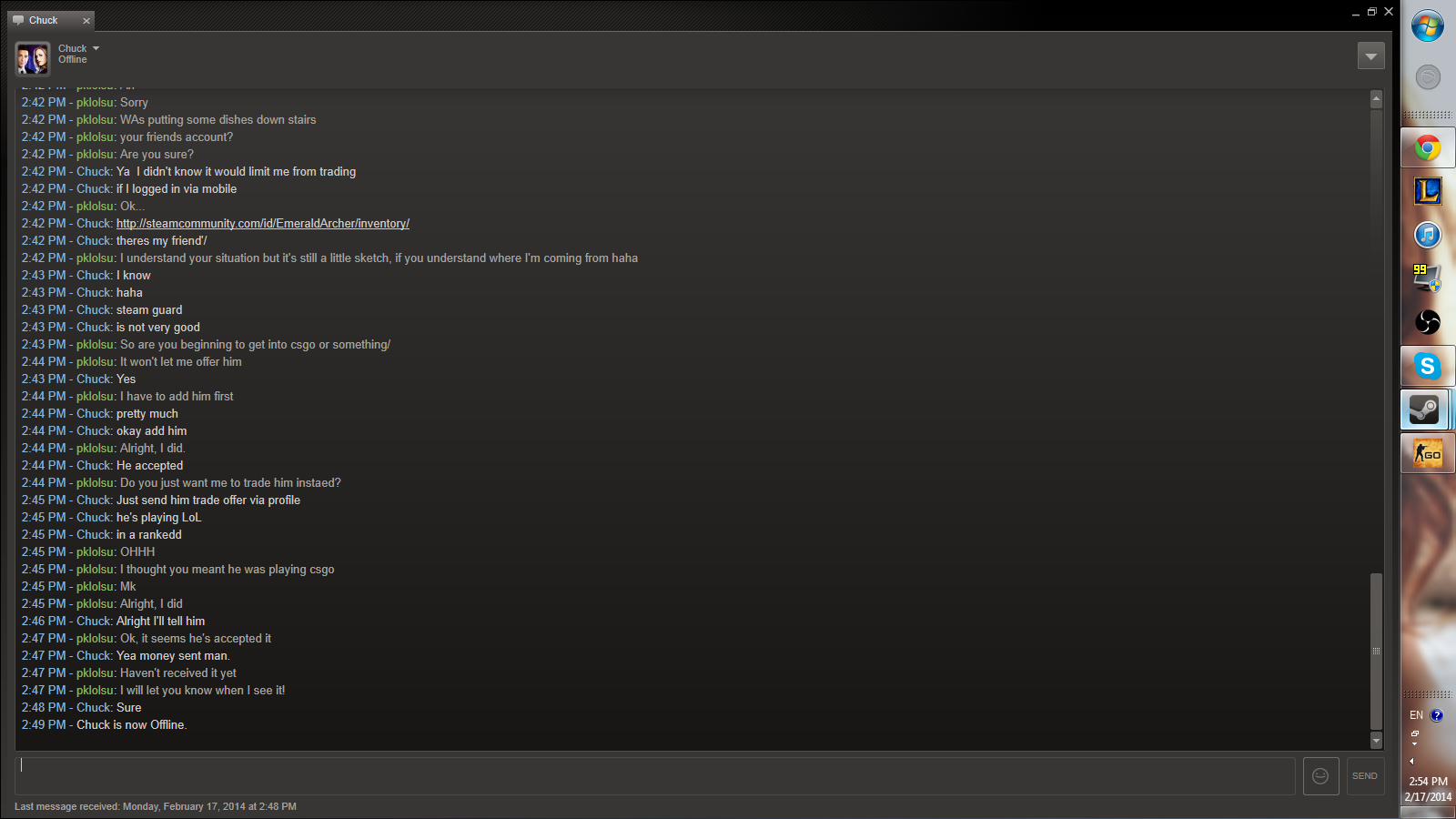The height and width of the screenshot is (819, 1456).
Task: Click message 'he's playing LoL'
Action: tap(159, 517)
